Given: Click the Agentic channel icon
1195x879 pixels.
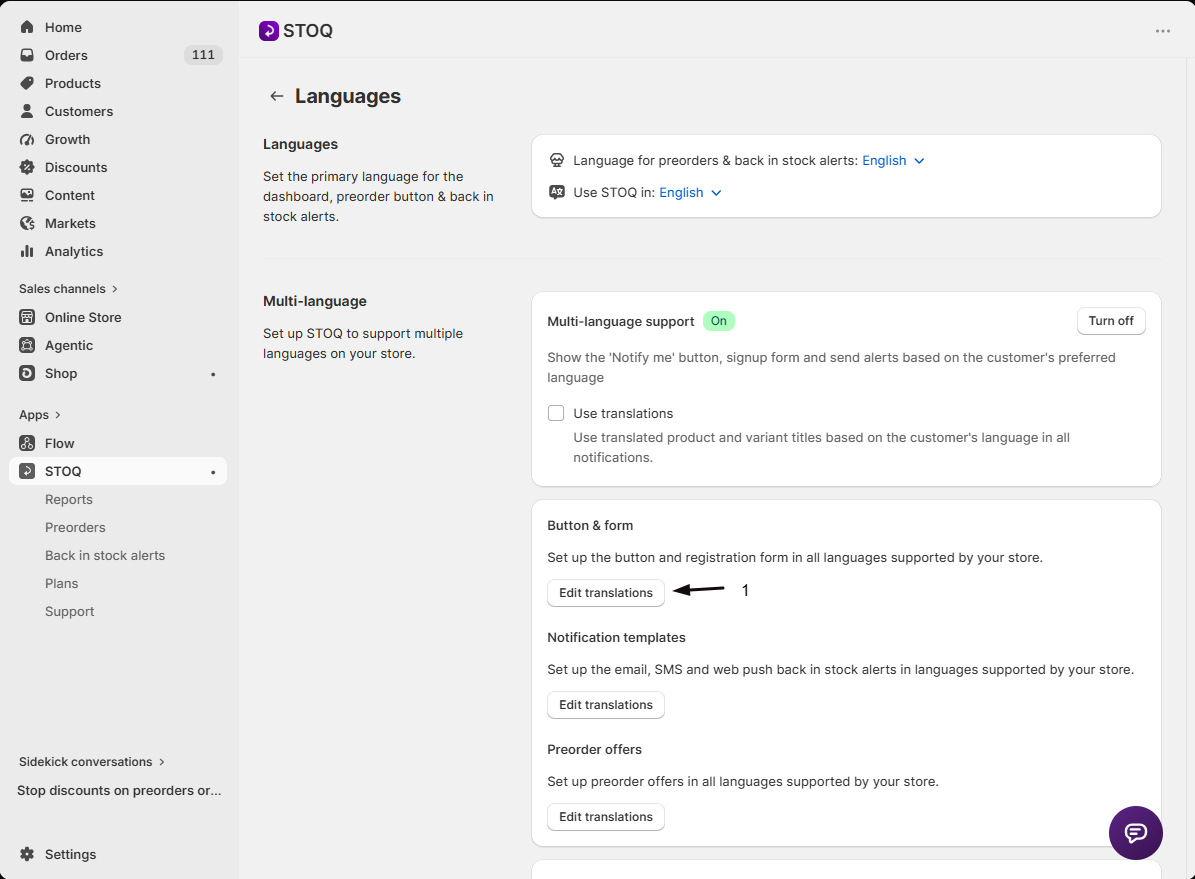Looking at the screenshot, I should point(27,345).
